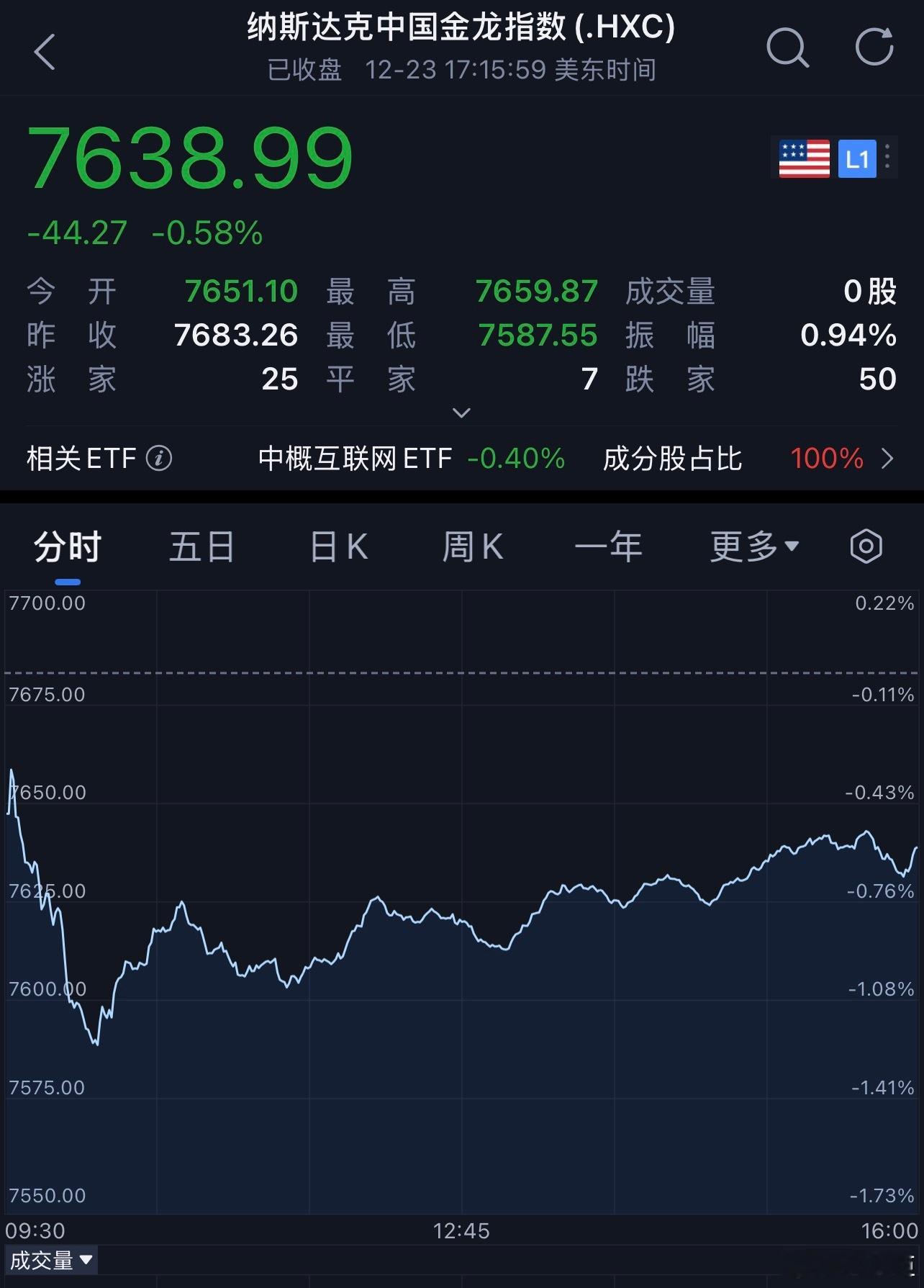924x1288 pixels.
Task: Tap the back arrow icon
Action: [45, 52]
